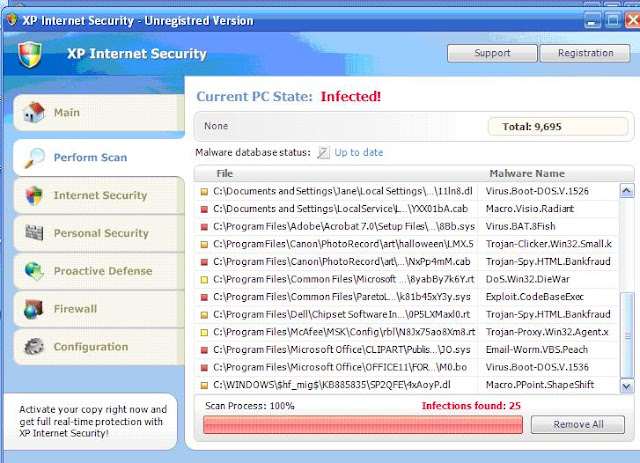The width and height of the screenshot is (640, 463).
Task: Click the Scan Process: 100% label
Action: (x=250, y=406)
